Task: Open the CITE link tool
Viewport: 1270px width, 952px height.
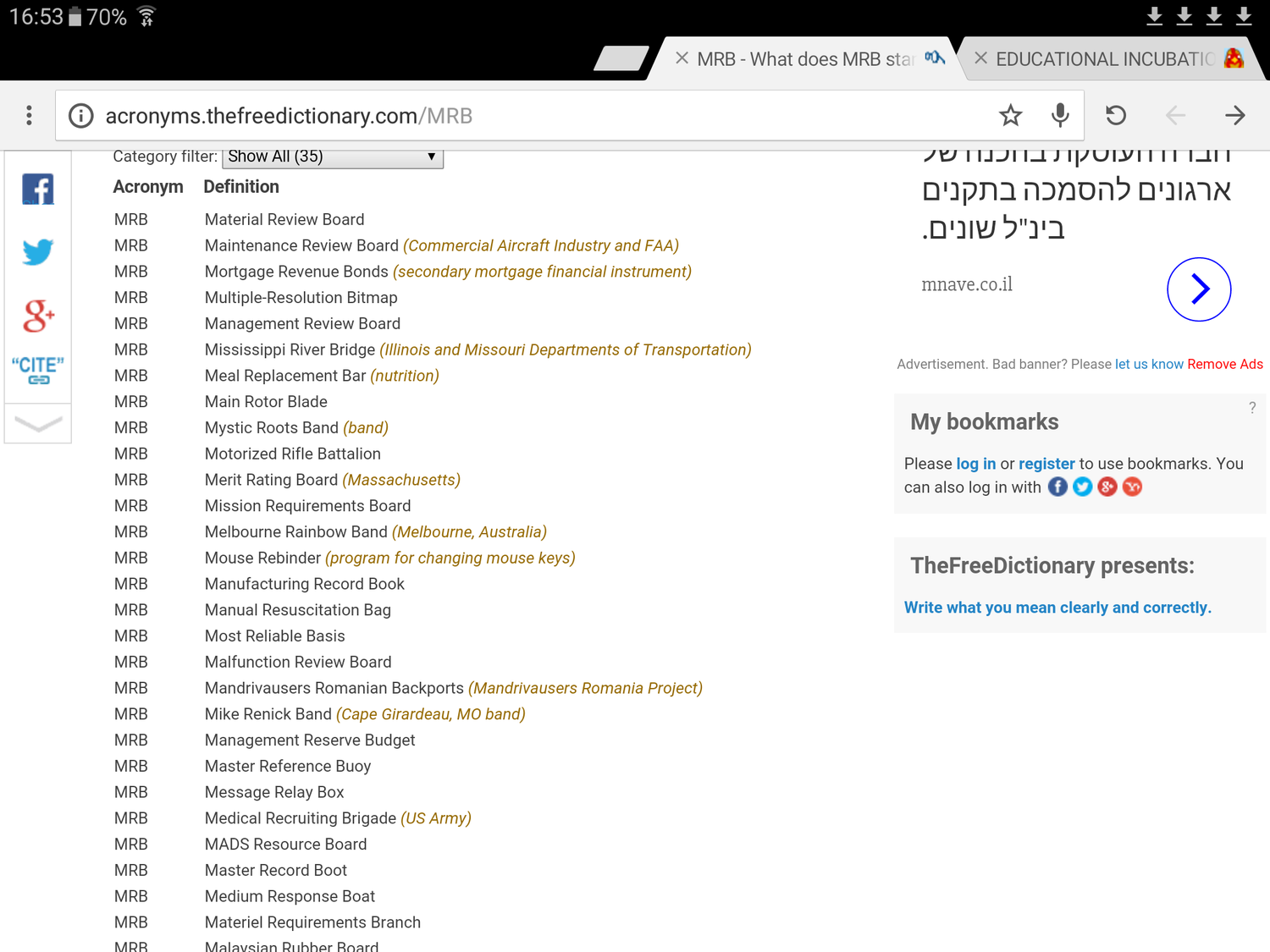Action: coord(38,371)
